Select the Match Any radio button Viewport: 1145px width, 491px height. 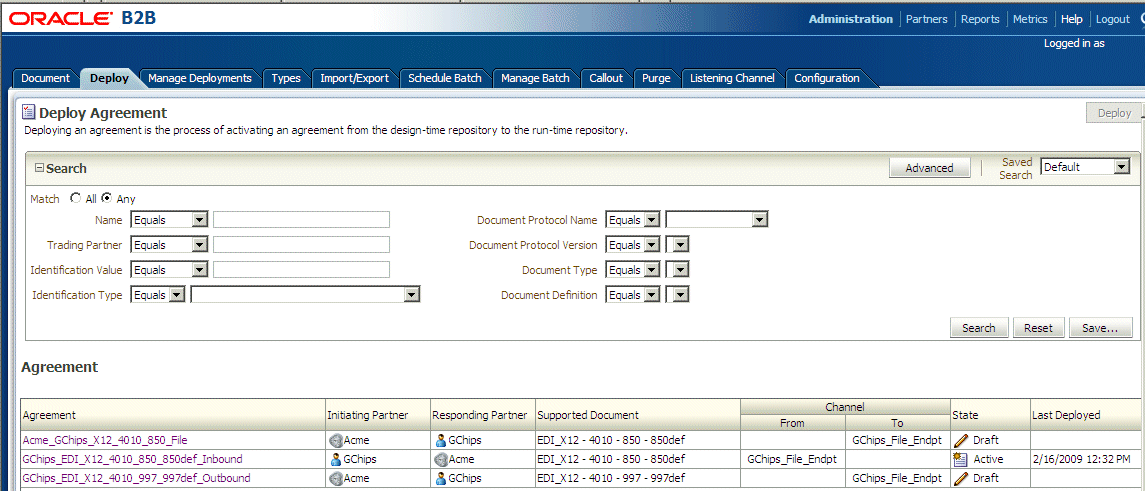click(107, 198)
